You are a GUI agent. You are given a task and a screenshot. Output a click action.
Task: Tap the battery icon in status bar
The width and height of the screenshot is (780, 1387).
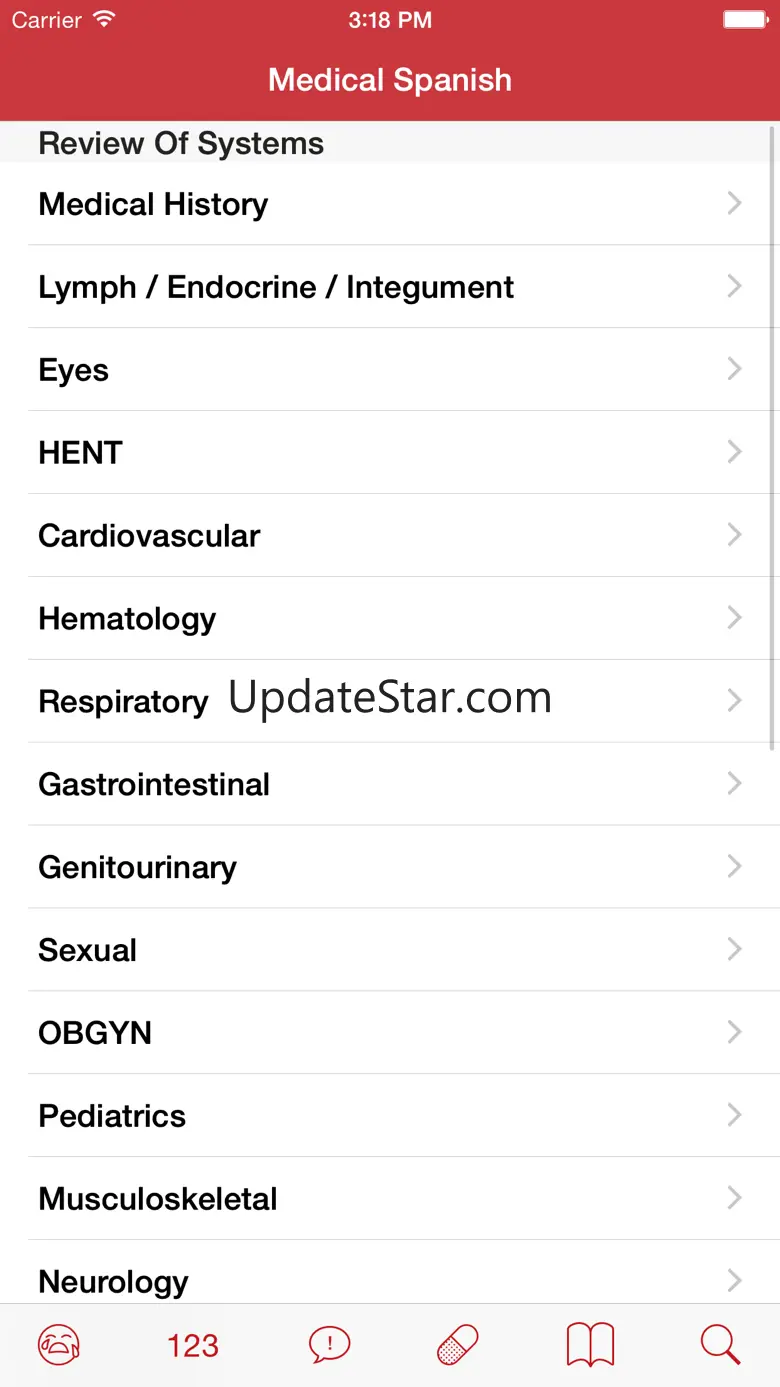(743, 20)
